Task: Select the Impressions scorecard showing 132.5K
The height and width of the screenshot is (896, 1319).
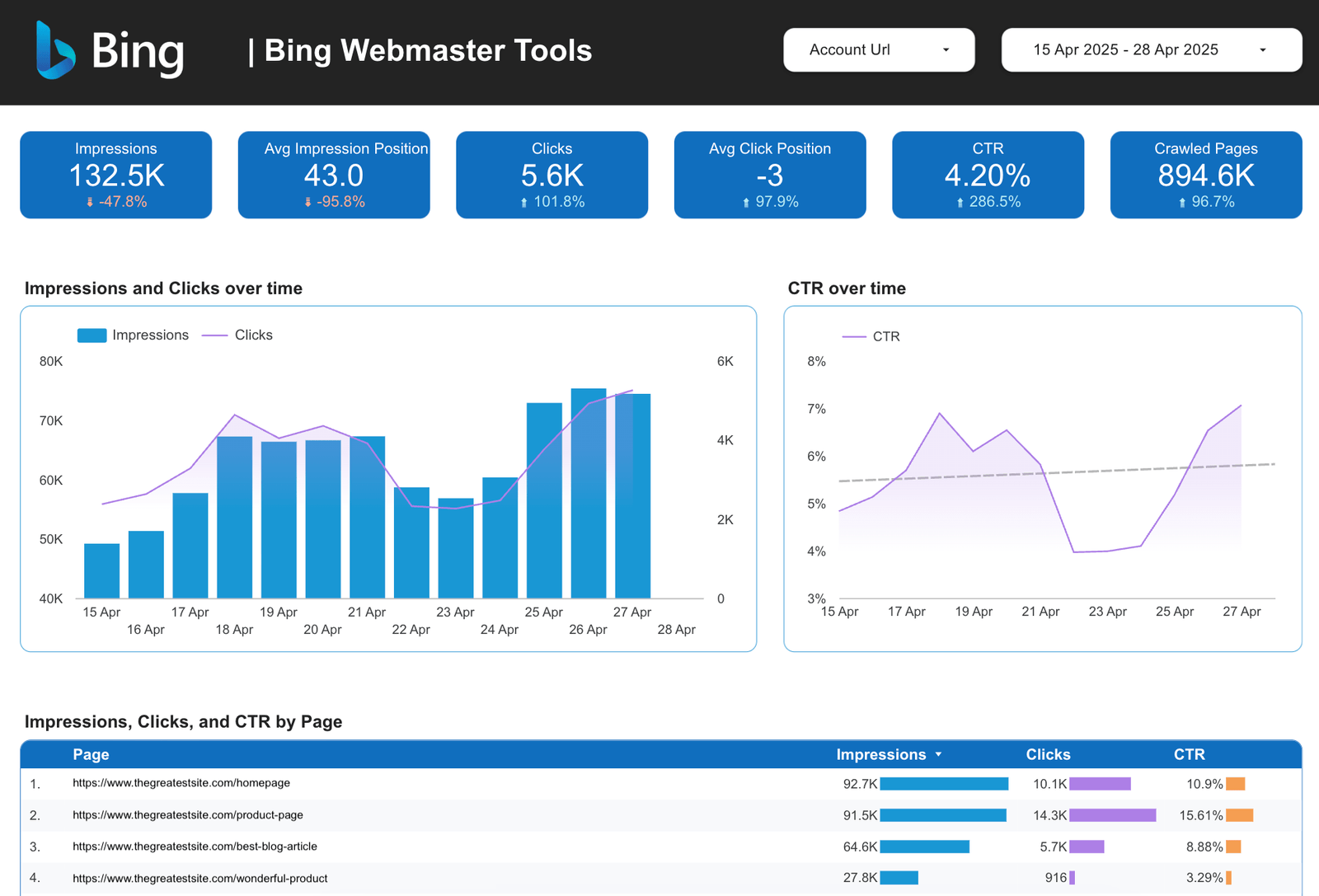Action: (x=116, y=175)
